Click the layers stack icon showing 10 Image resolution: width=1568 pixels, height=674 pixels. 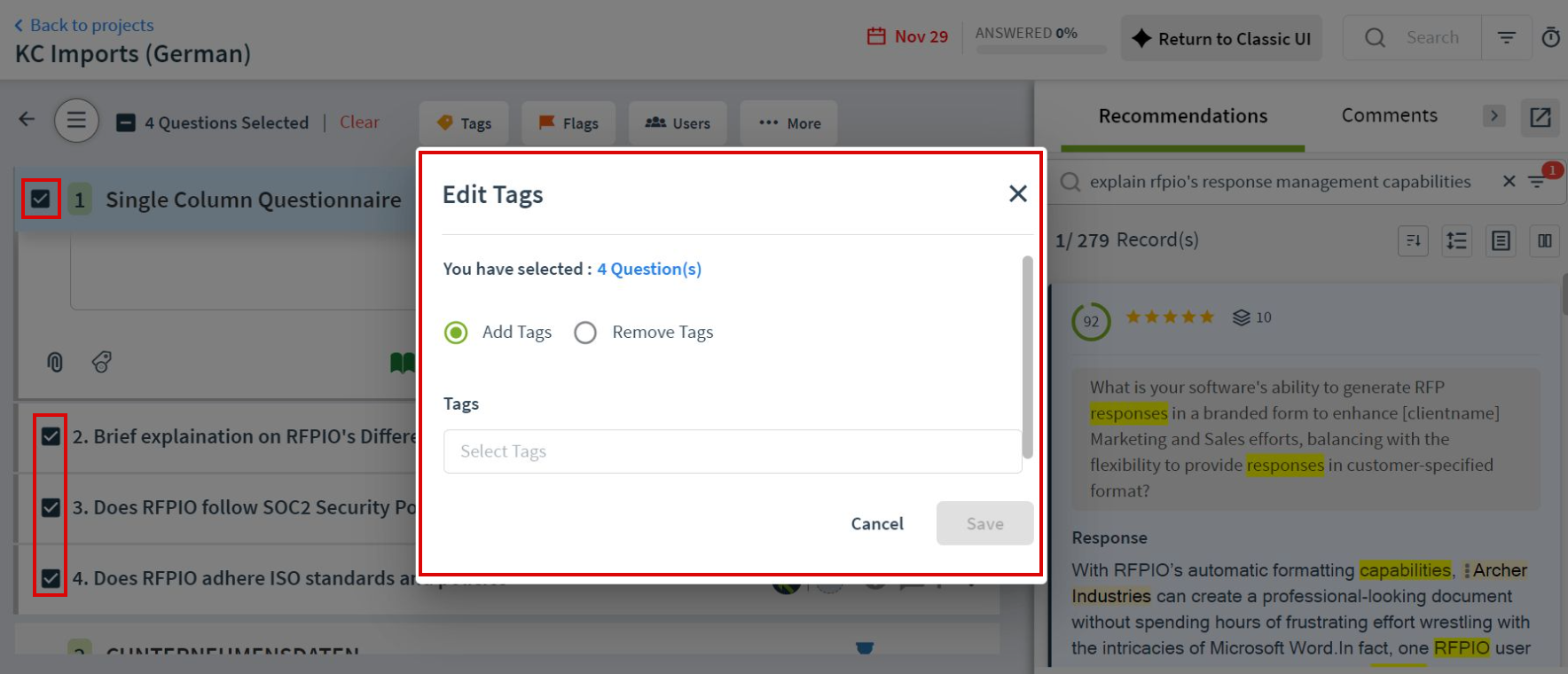(1242, 317)
